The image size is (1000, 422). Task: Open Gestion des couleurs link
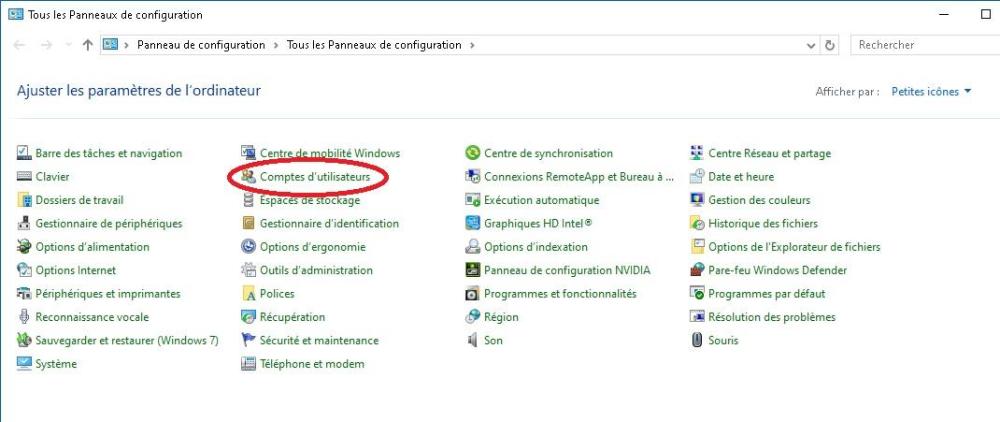coord(759,200)
